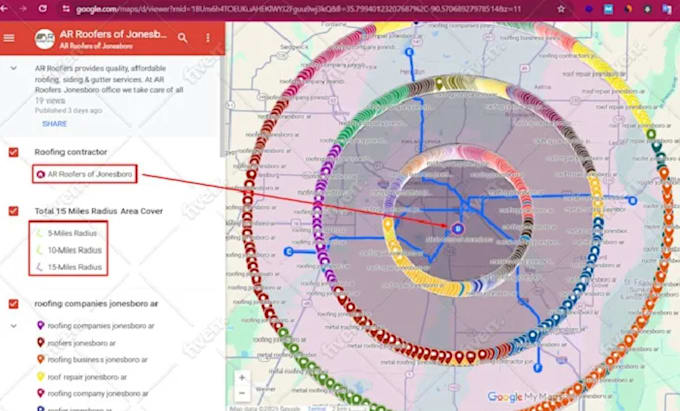
Task: Go back in the browser
Action: 4,8
